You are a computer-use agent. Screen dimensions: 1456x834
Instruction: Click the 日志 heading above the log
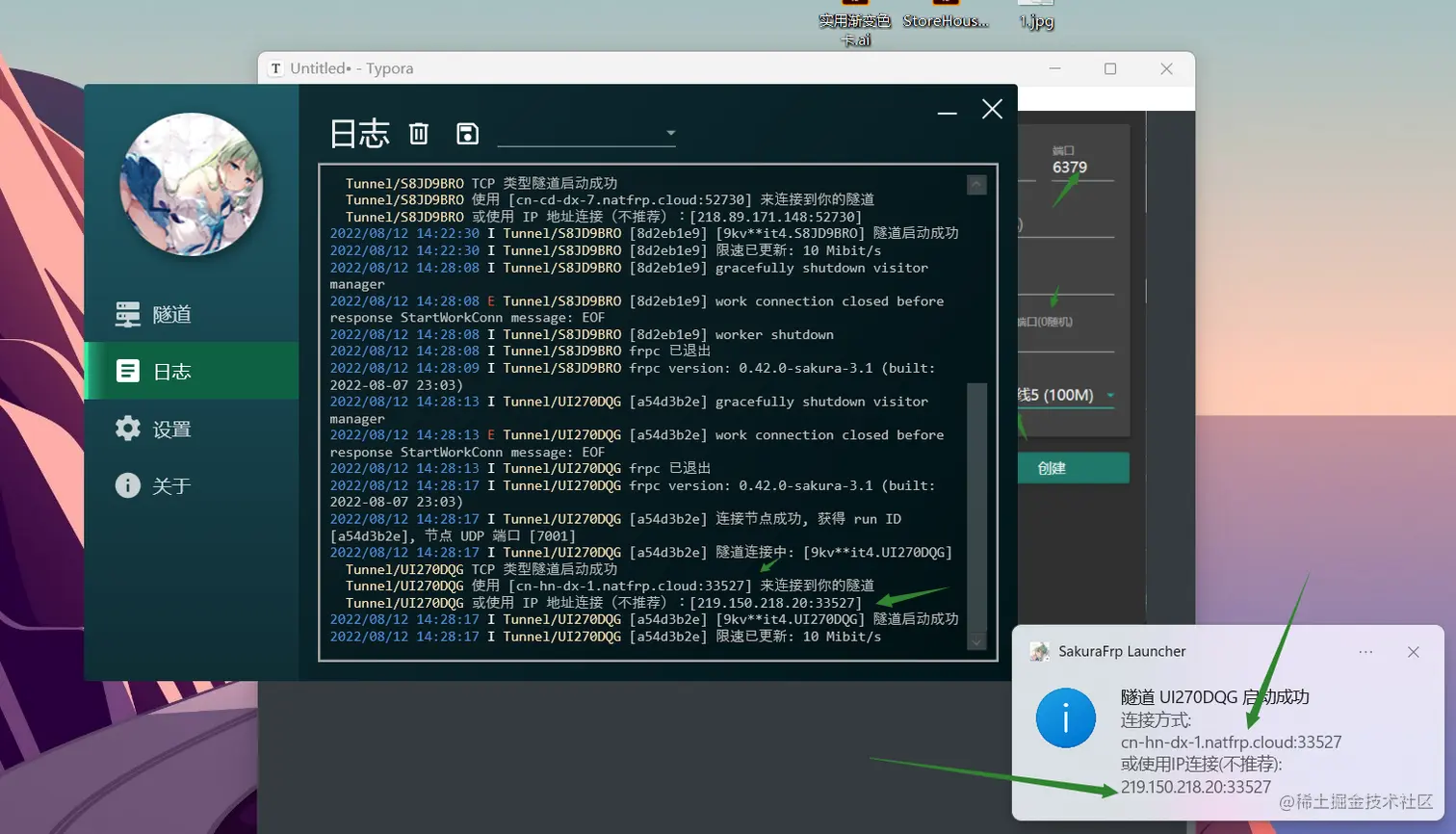click(359, 133)
